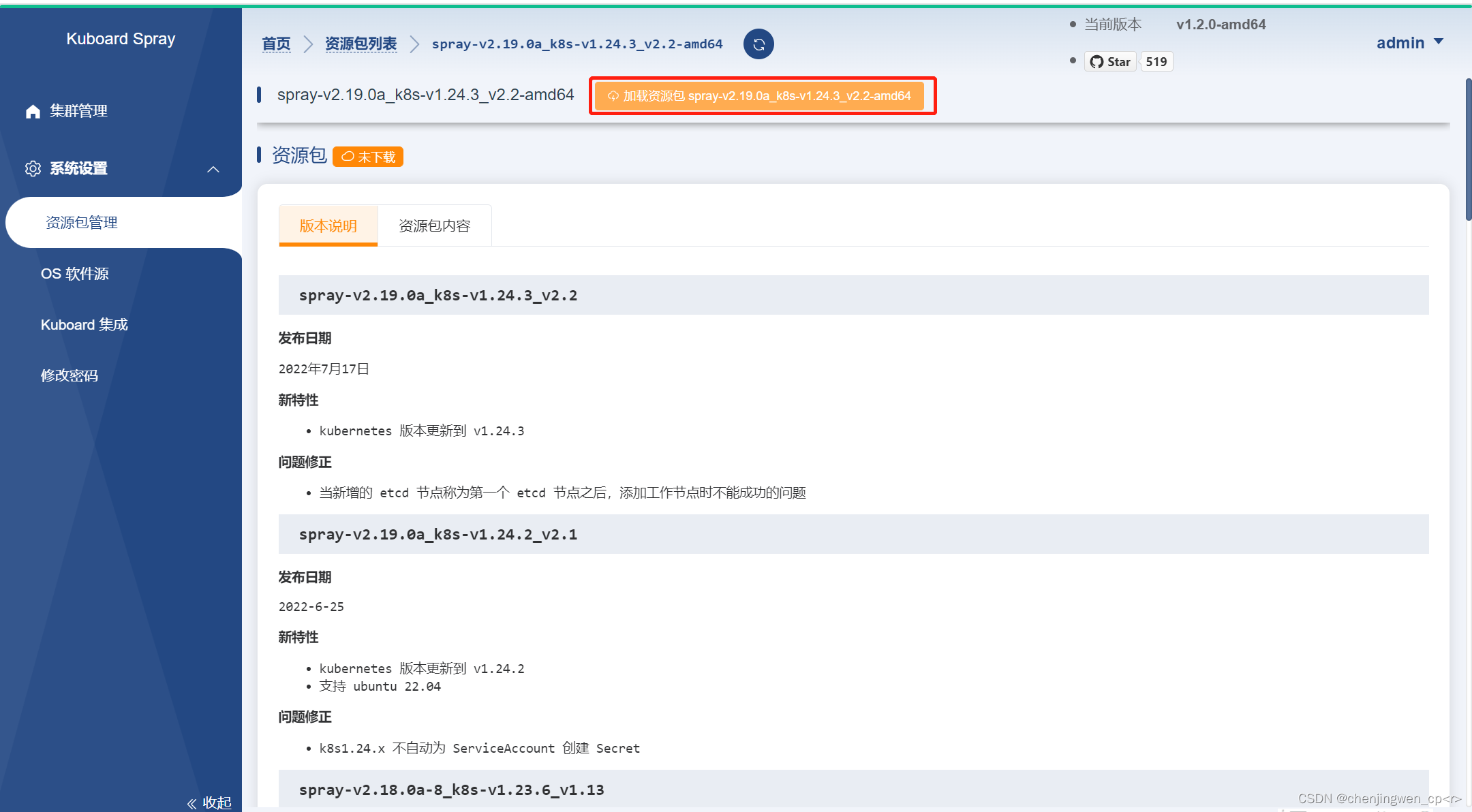Screen dimensions: 1472x812
Task: Click the breadcrumb item spray-v2.19.0a_k8s-v1.24.3_v2.2-amd64
Action: (577, 44)
